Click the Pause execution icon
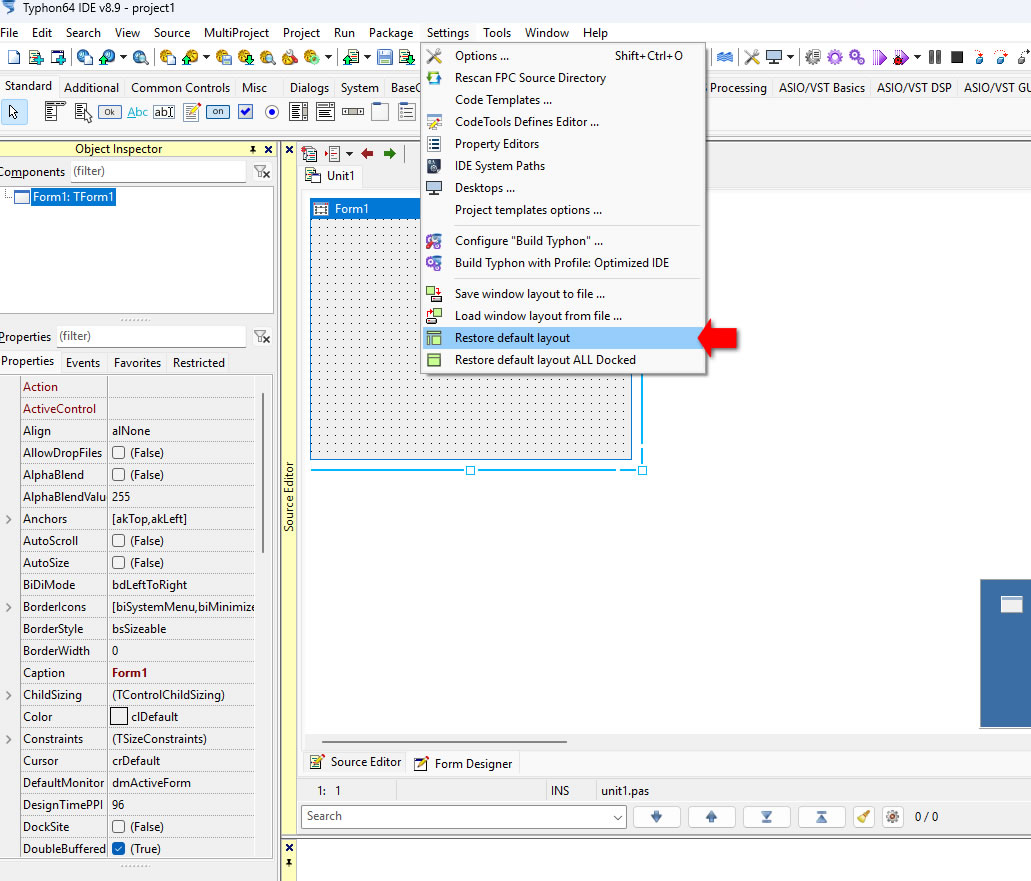The height and width of the screenshot is (881, 1031). click(935, 57)
